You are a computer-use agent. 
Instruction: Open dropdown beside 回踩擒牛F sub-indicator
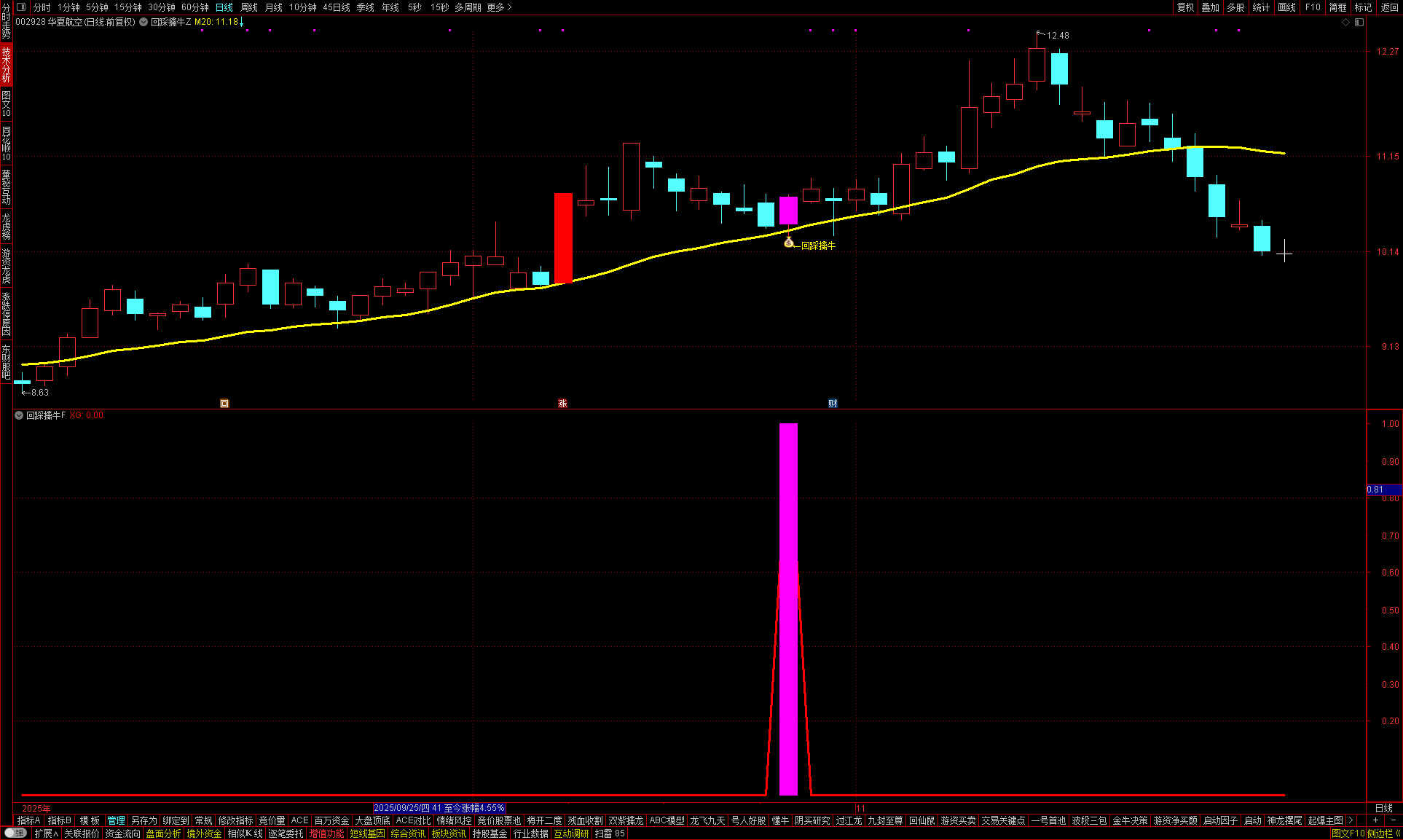[19, 415]
